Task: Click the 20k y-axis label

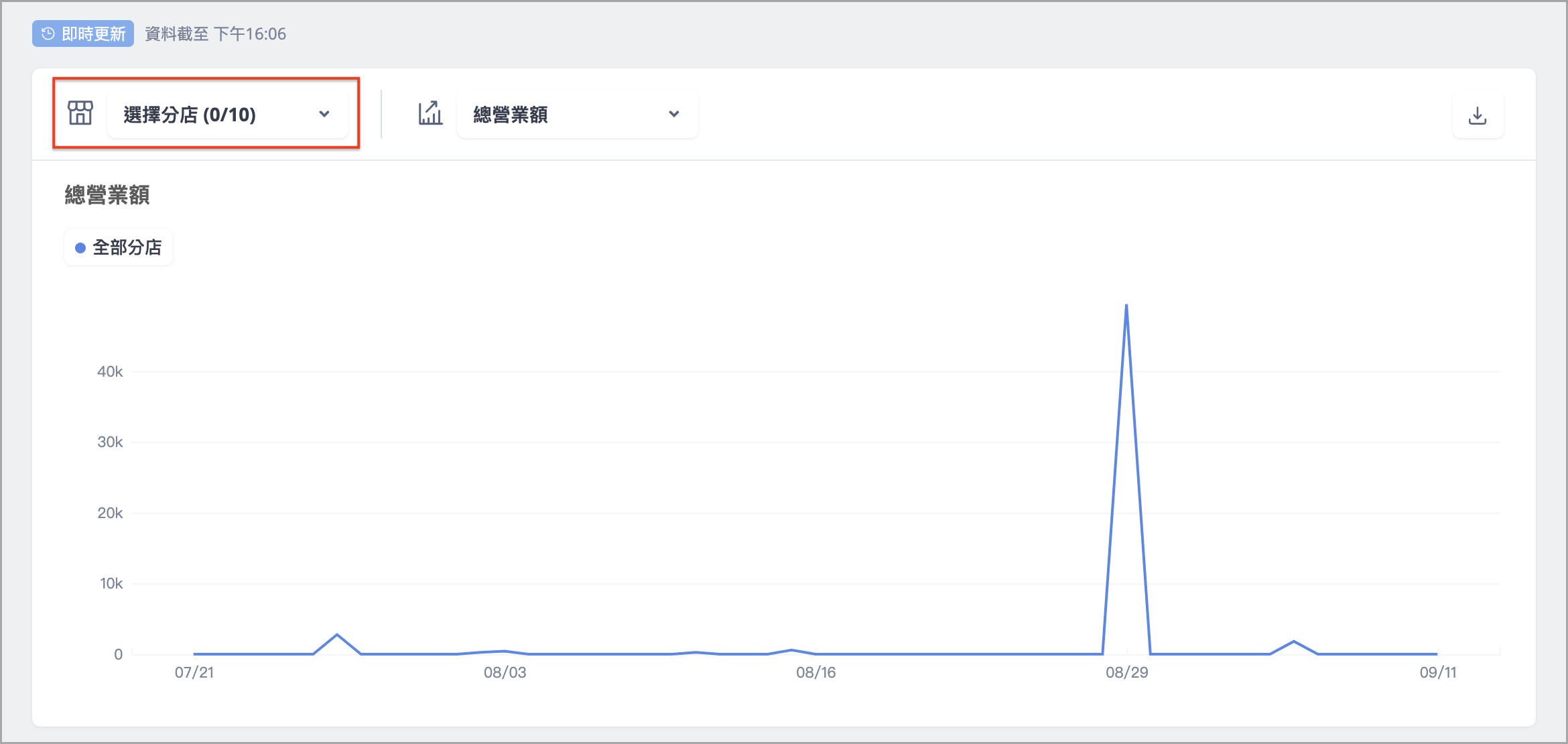Action: click(x=110, y=513)
